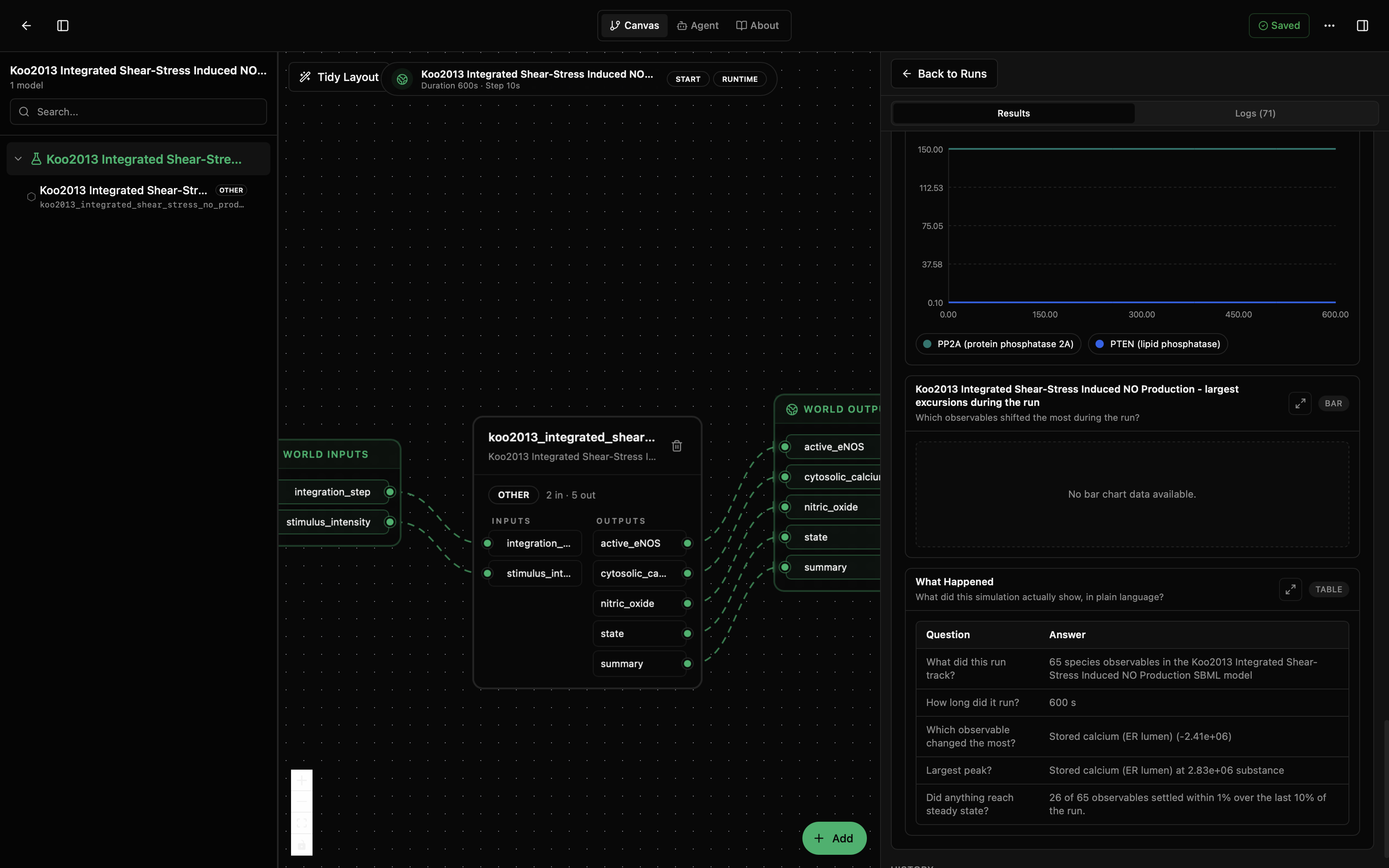Viewport: 1389px width, 868px height.
Task: Toggle the left sidebar panel icon
Action: pos(63,25)
